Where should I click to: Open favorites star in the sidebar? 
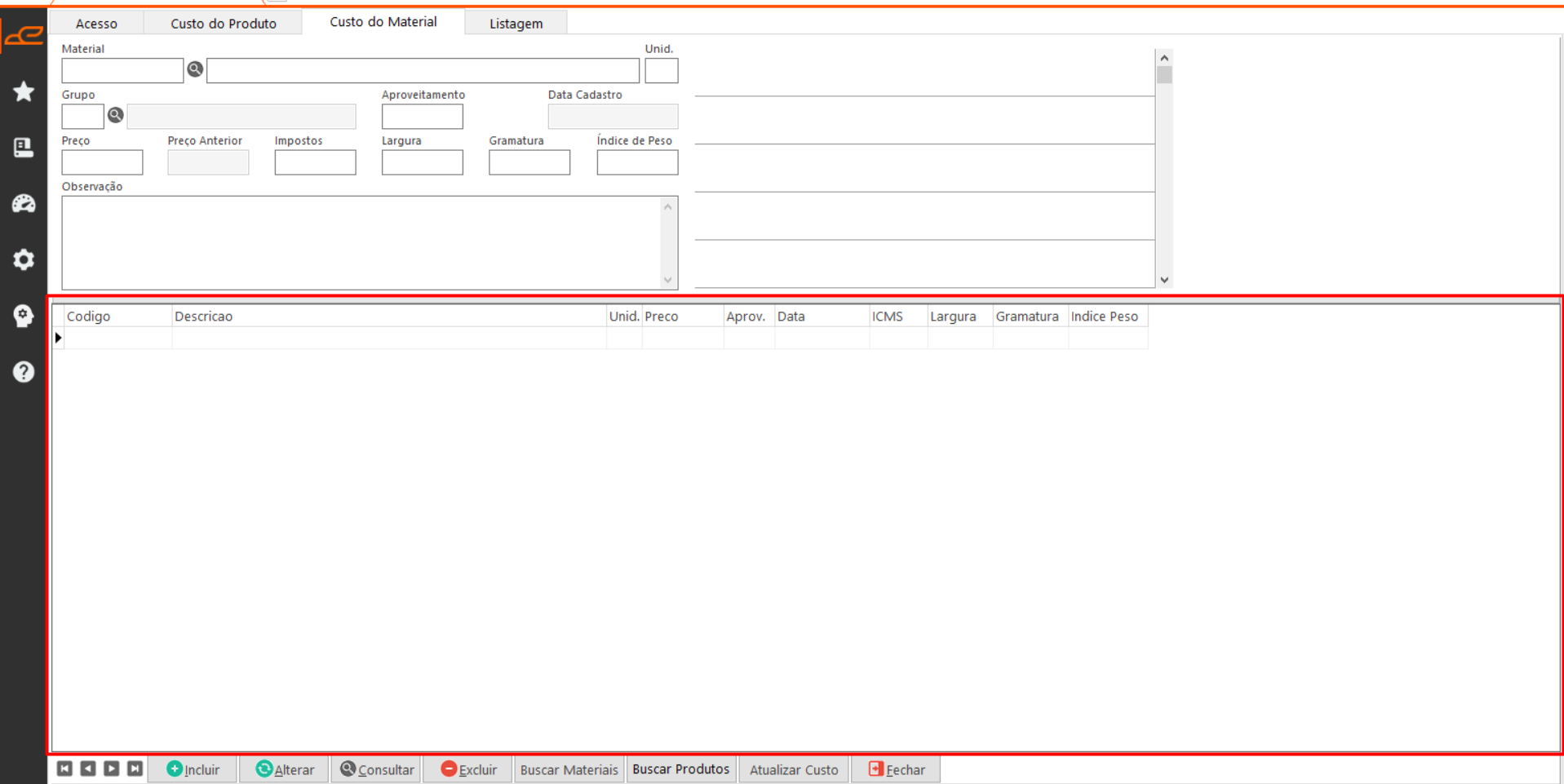tap(24, 91)
